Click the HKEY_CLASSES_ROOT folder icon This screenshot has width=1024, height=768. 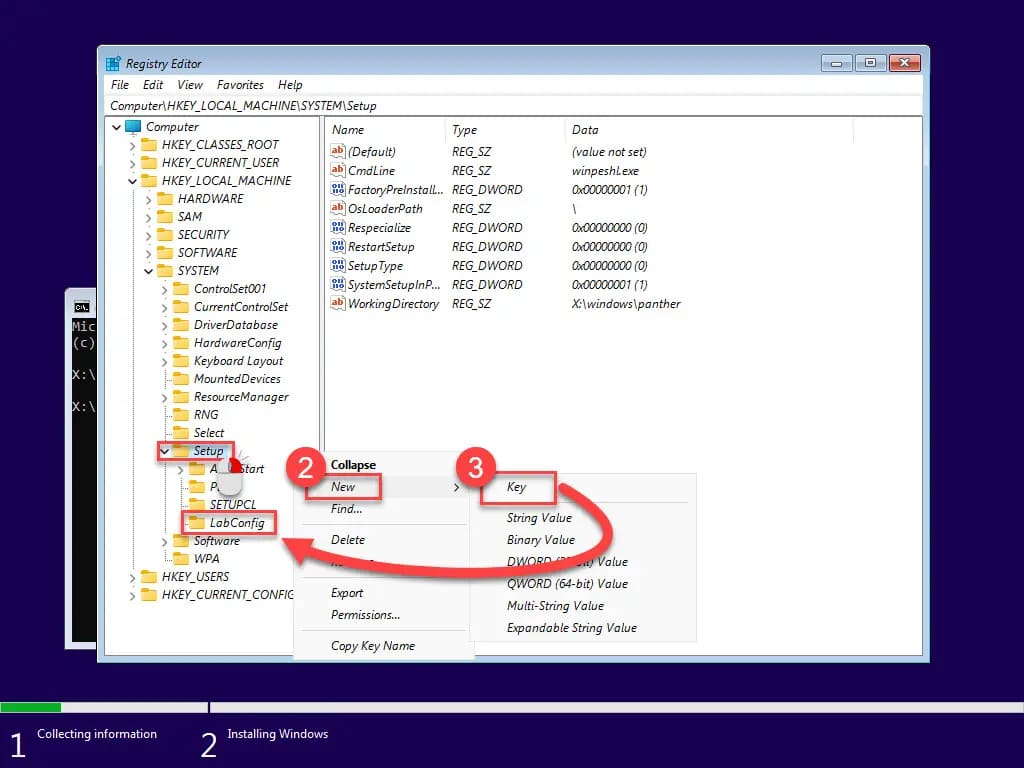click(x=149, y=145)
